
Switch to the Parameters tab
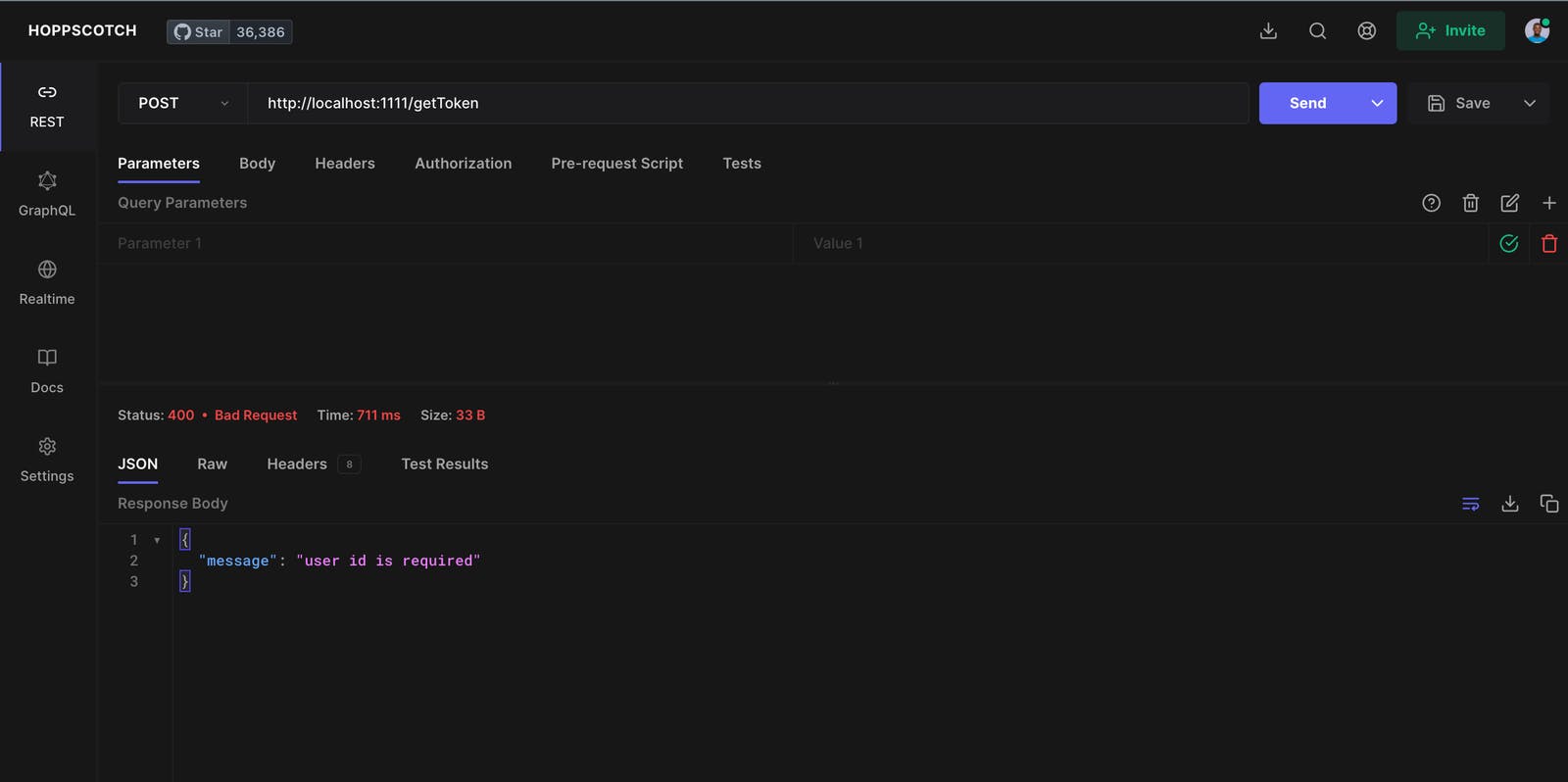click(x=159, y=164)
